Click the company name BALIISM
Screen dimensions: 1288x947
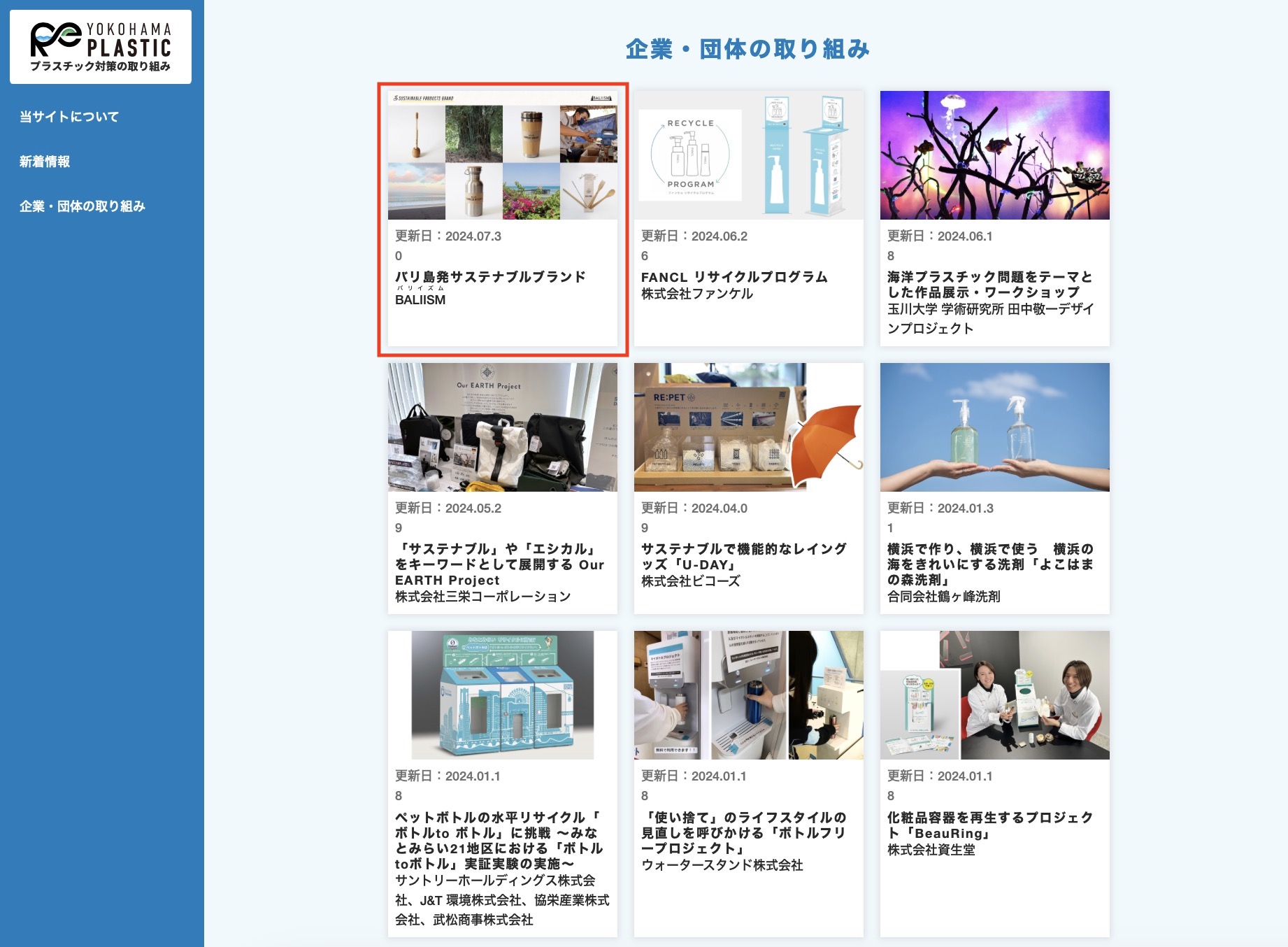[420, 300]
